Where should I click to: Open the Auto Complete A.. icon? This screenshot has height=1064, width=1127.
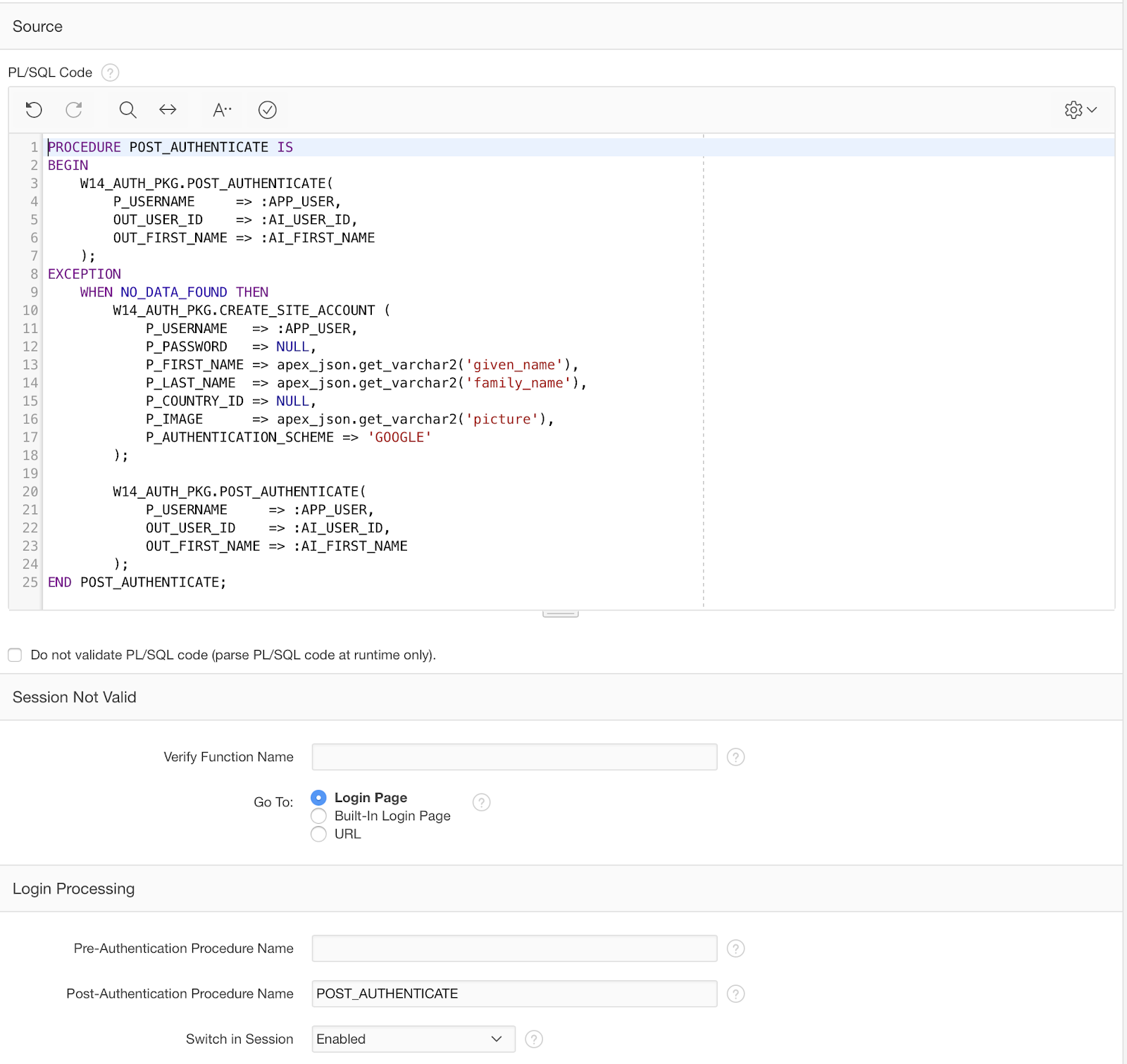pos(222,110)
